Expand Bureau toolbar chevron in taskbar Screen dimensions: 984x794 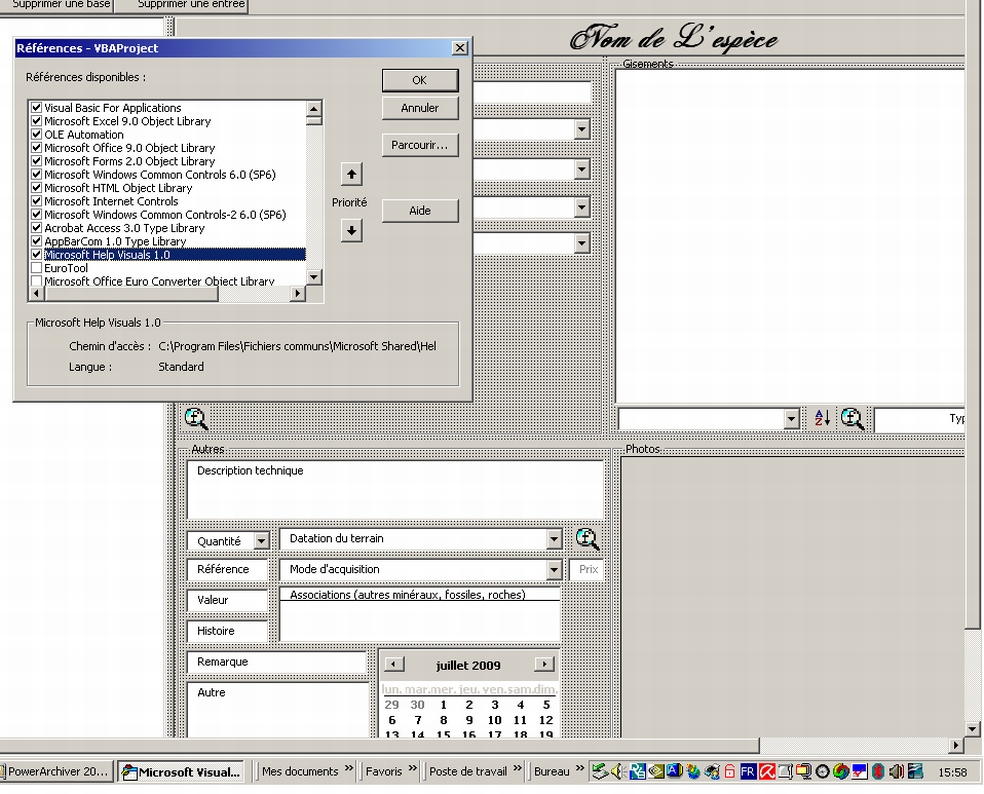click(x=579, y=768)
